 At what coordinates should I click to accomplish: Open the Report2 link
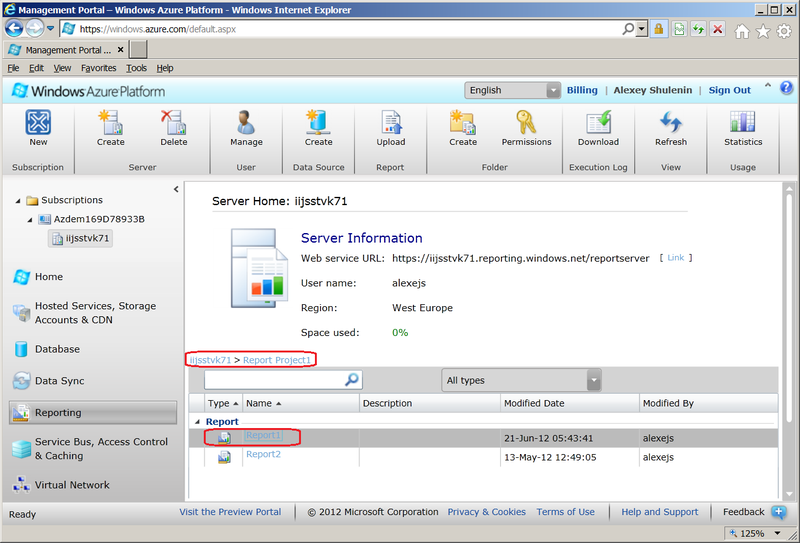(x=263, y=454)
